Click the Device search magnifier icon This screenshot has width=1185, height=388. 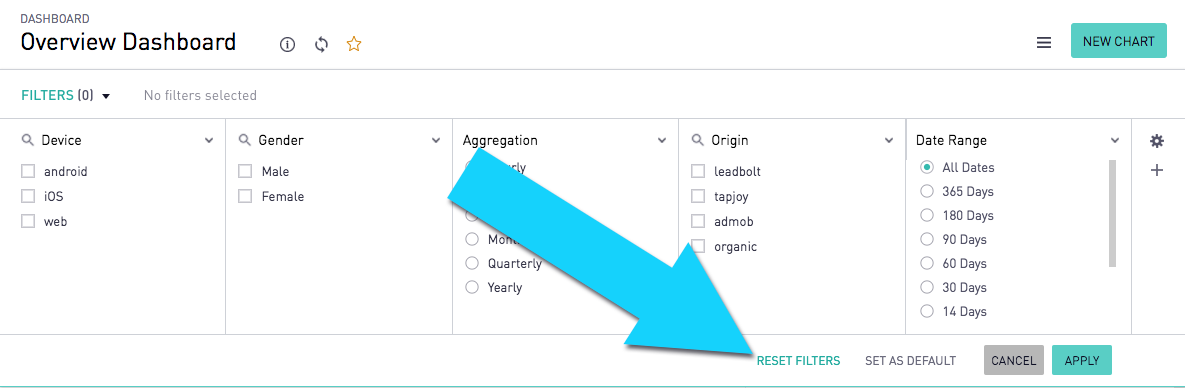(28, 140)
